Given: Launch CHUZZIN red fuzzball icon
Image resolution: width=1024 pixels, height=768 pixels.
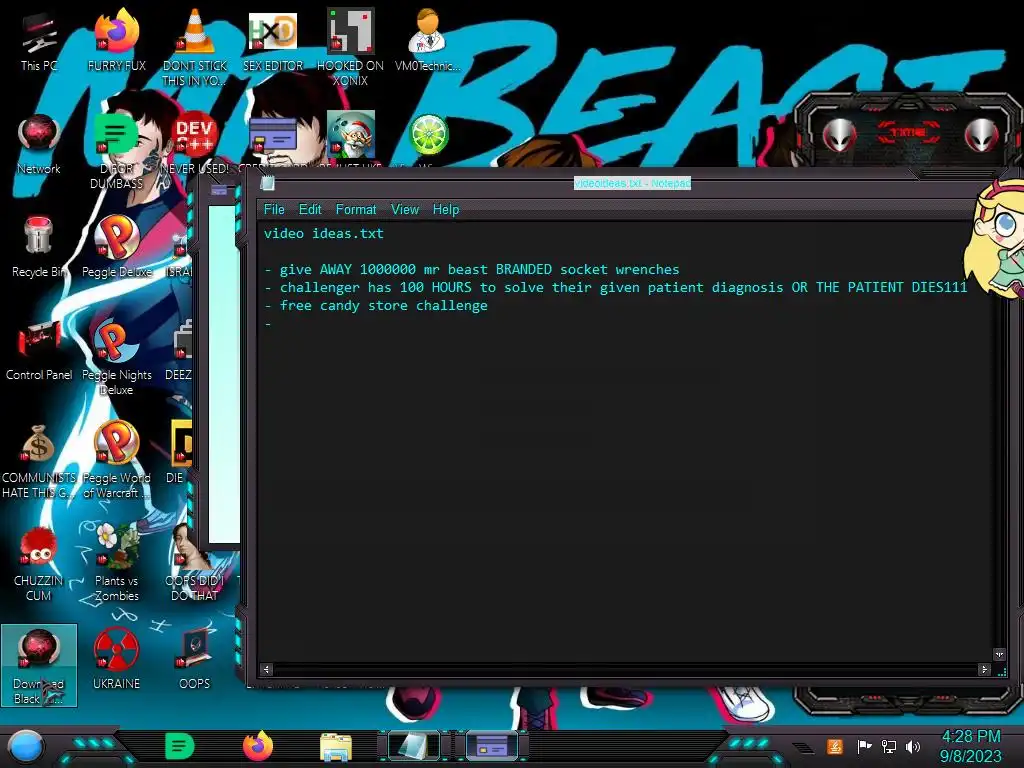Looking at the screenshot, I should pos(39,563).
